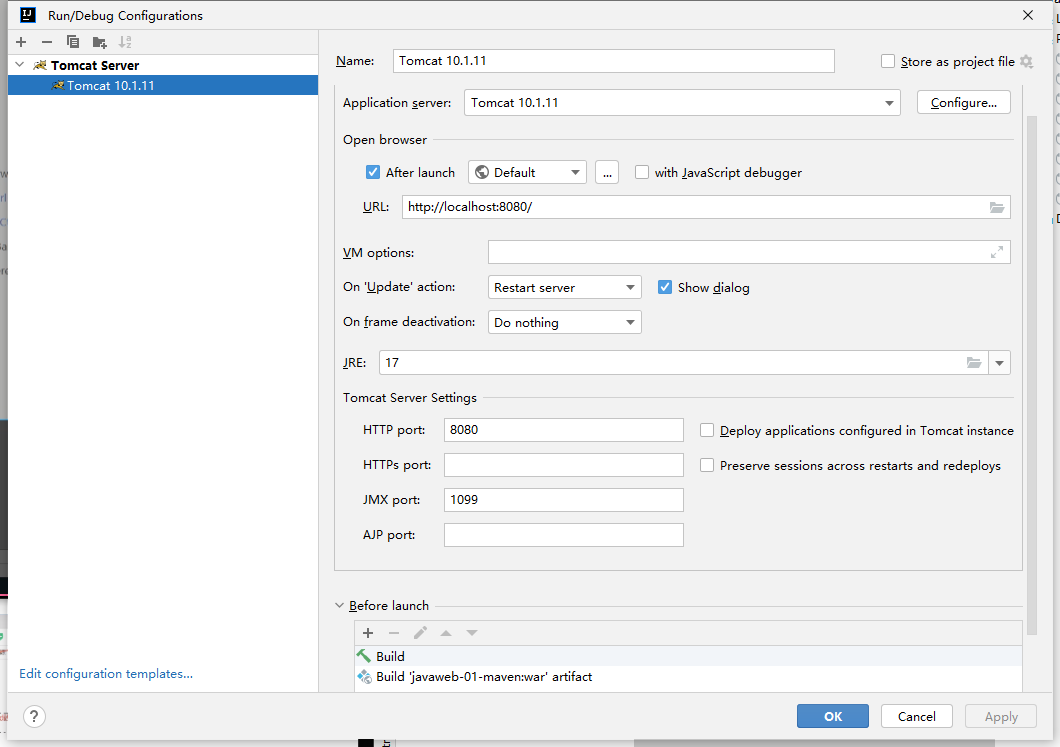Viewport: 1060px width, 747px height.
Task: Click the green hammer Build icon
Action: [364, 656]
